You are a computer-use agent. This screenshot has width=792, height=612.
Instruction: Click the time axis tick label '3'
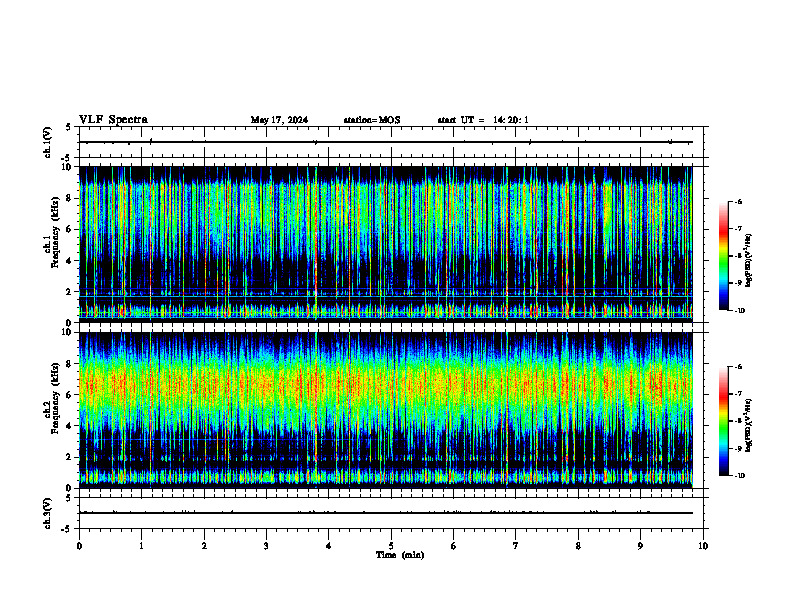click(x=267, y=546)
